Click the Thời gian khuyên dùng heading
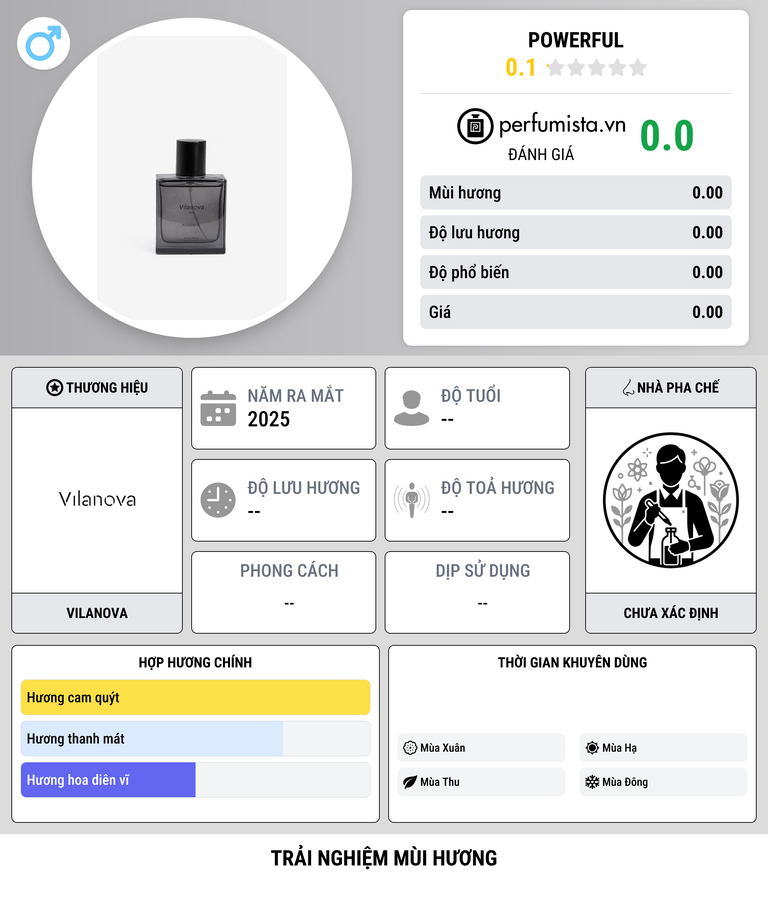This screenshot has height=916, width=768. coord(572,662)
